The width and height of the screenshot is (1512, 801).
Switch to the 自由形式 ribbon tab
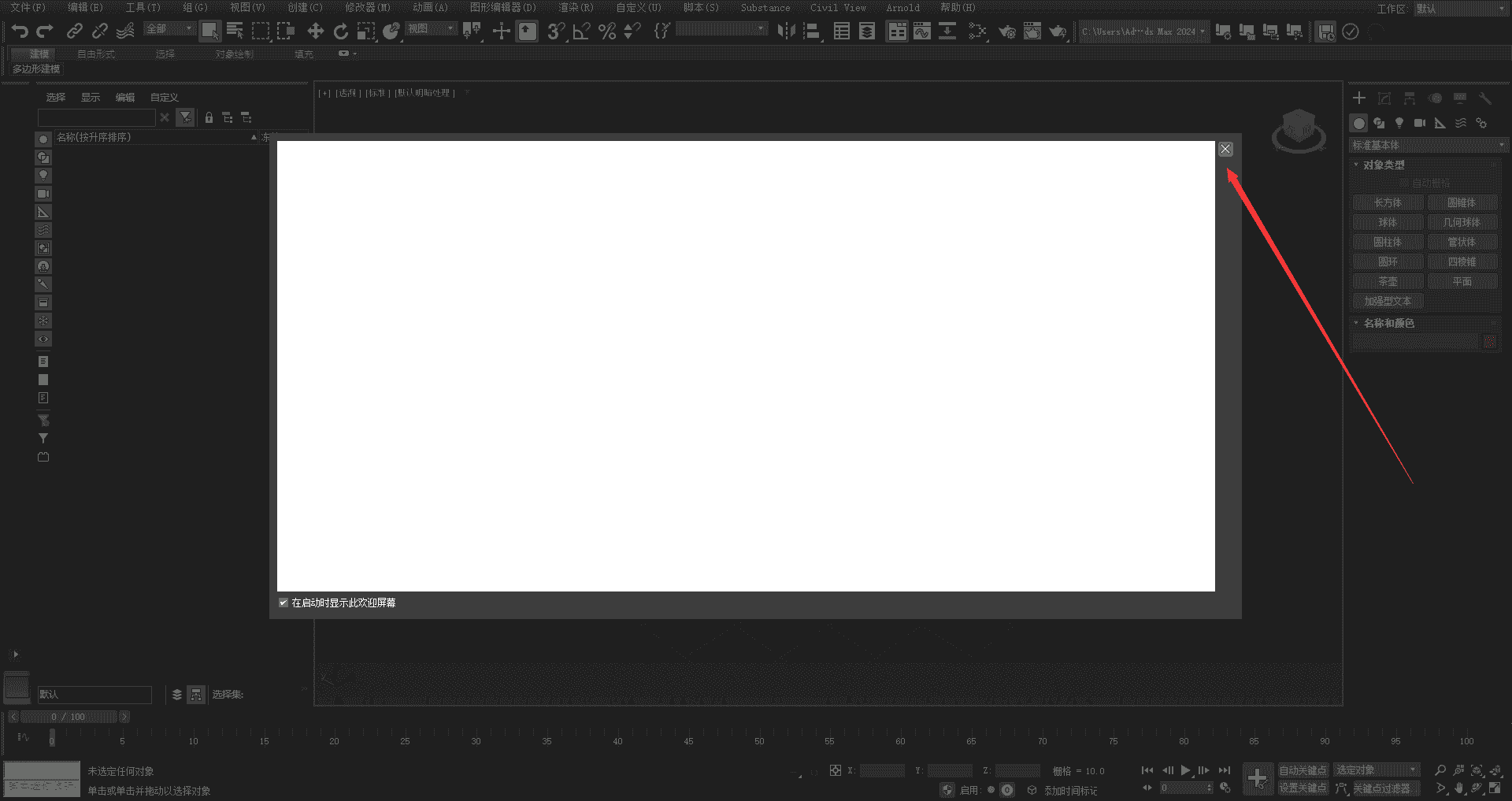96,54
